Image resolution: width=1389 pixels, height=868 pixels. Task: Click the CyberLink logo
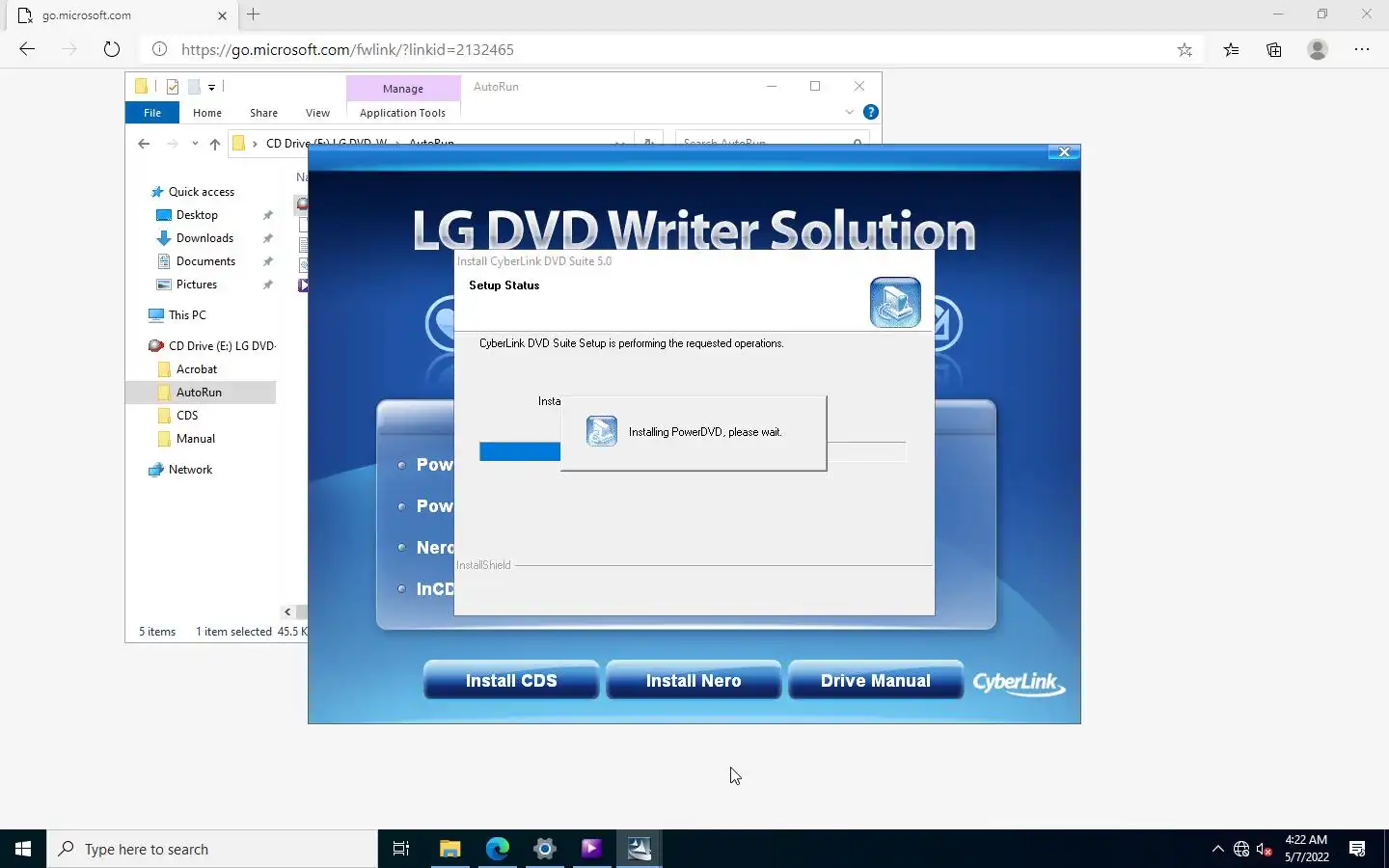[x=1019, y=683]
